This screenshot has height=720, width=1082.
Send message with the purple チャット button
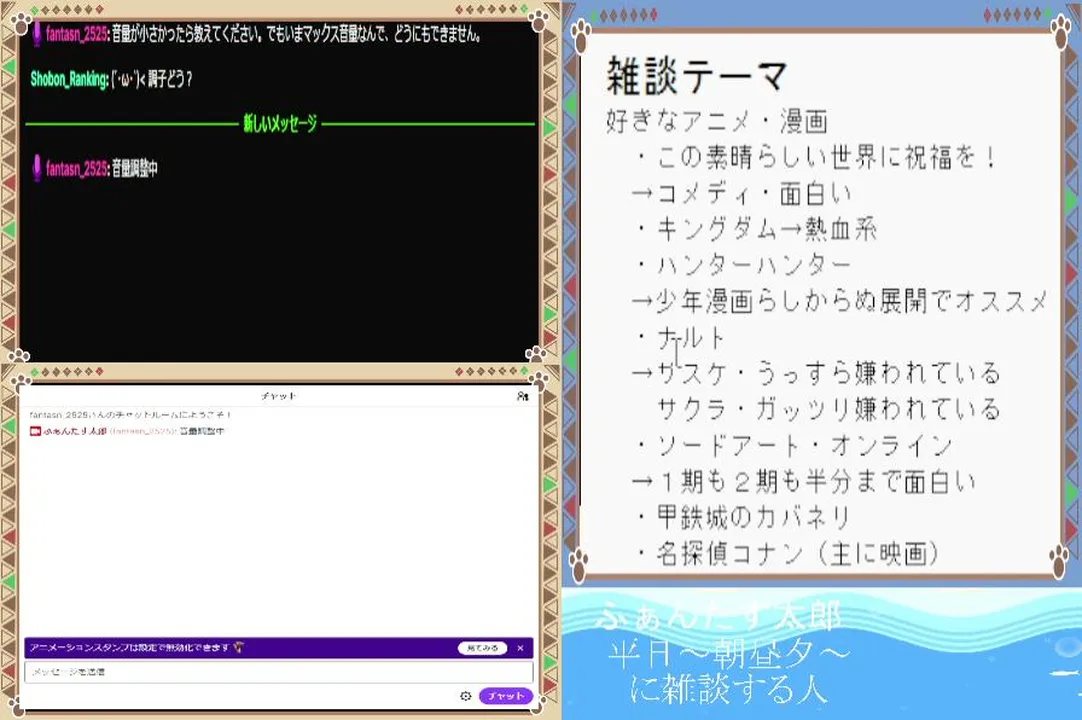(506, 696)
